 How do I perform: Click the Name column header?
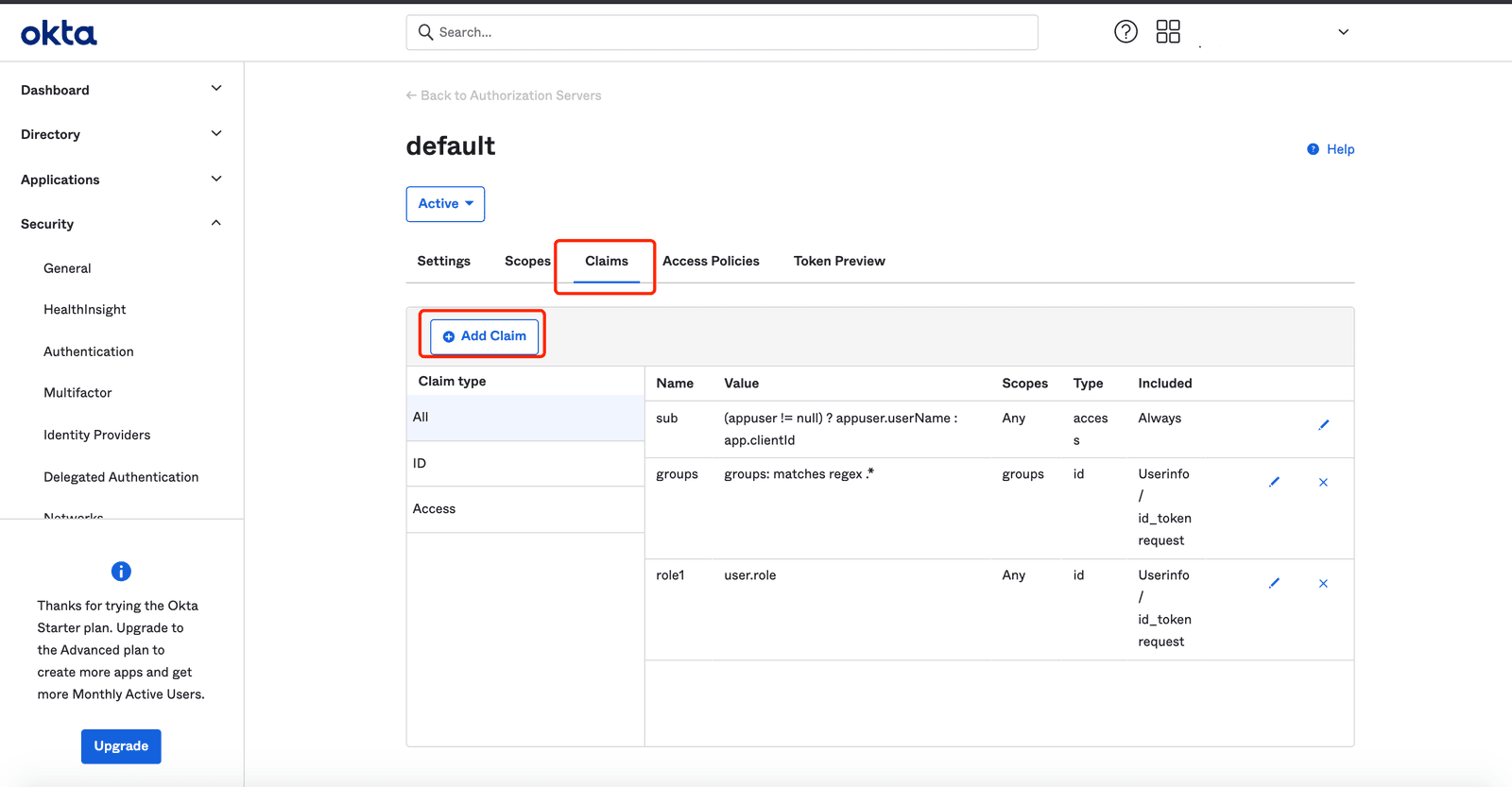click(675, 384)
